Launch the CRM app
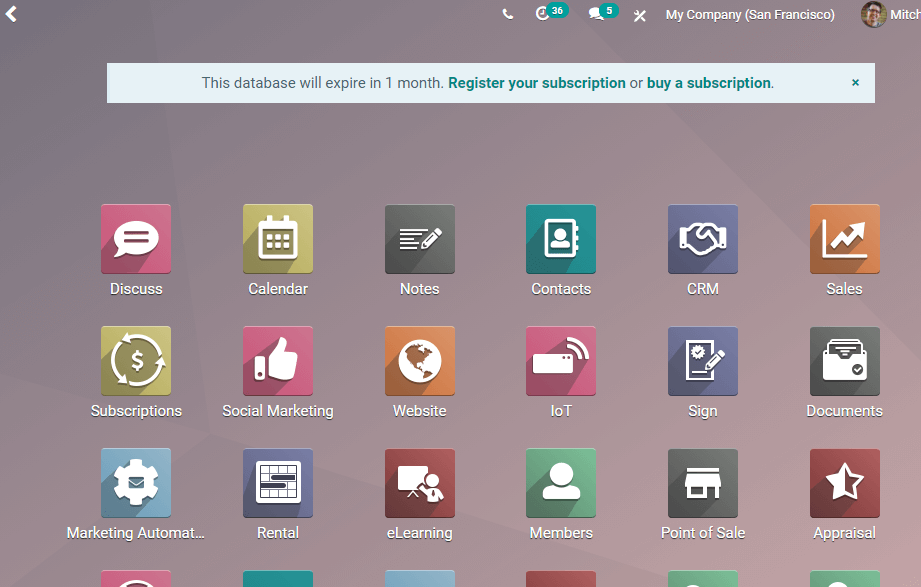This screenshot has width=921, height=587. click(x=702, y=239)
